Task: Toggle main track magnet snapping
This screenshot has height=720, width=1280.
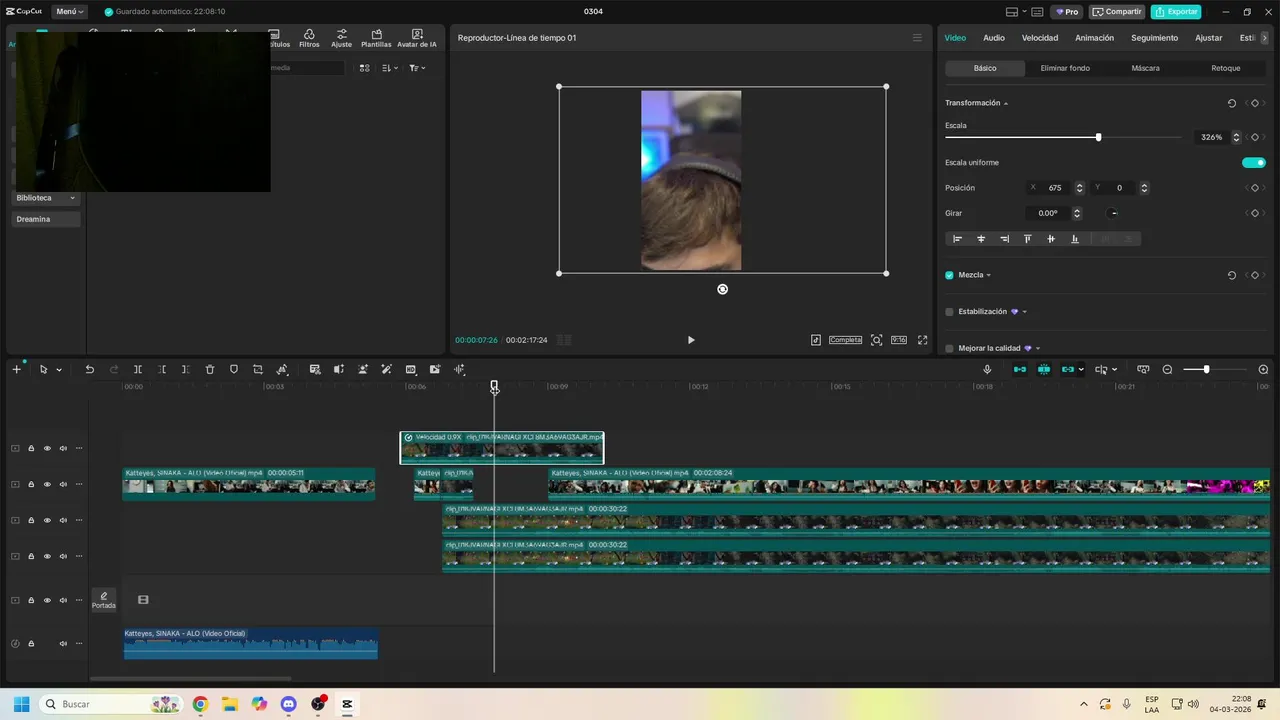Action: [x=1019, y=370]
